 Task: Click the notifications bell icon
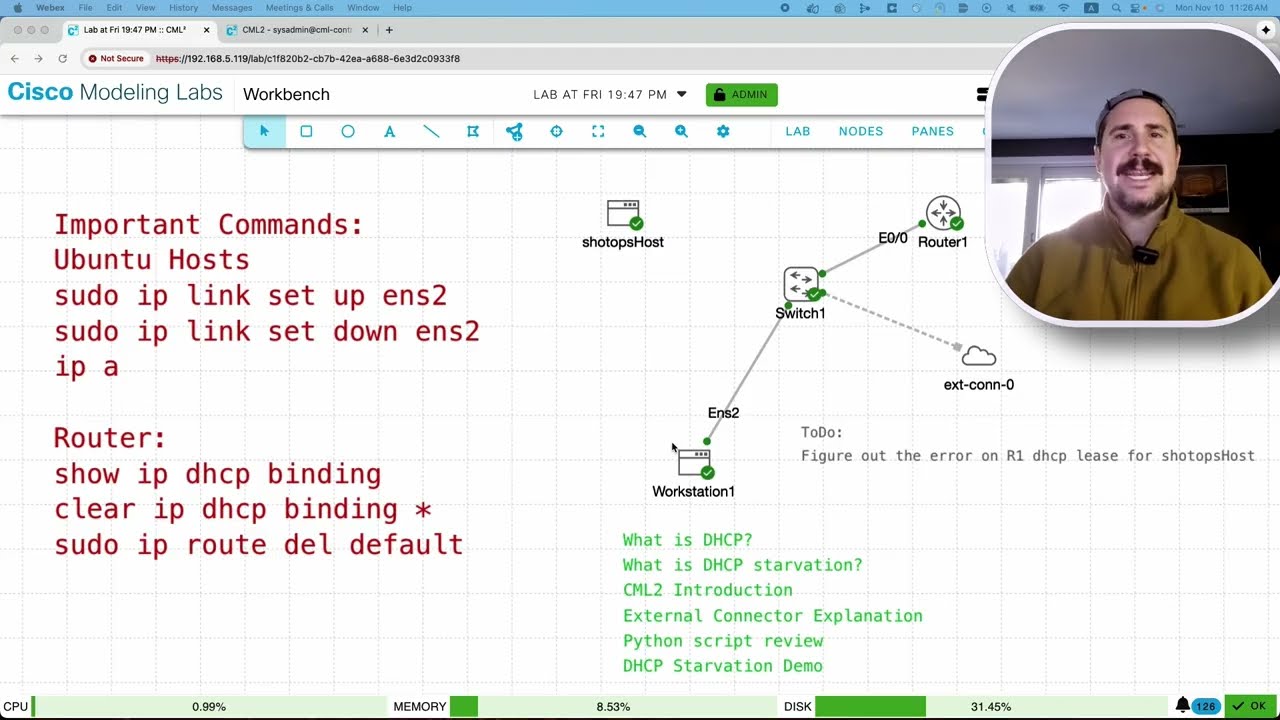point(1182,706)
